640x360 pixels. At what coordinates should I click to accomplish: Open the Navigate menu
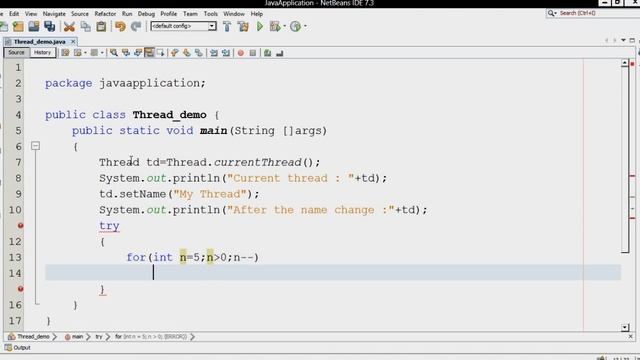click(54, 14)
